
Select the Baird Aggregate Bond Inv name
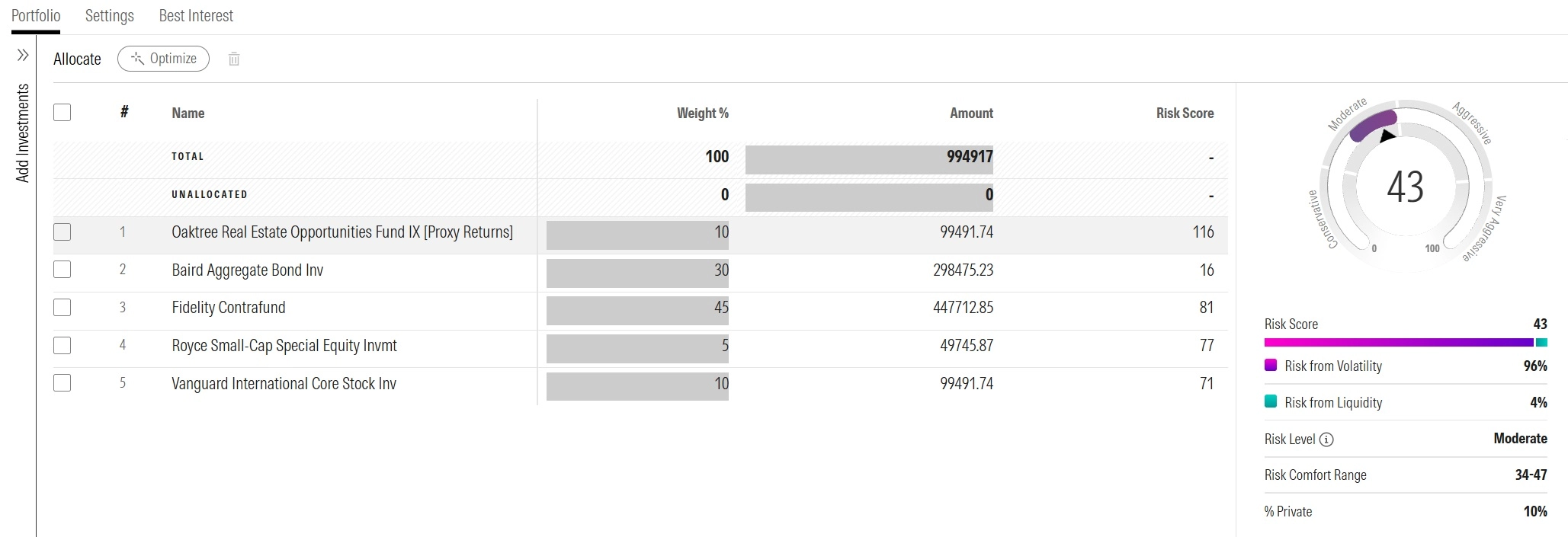click(x=248, y=270)
